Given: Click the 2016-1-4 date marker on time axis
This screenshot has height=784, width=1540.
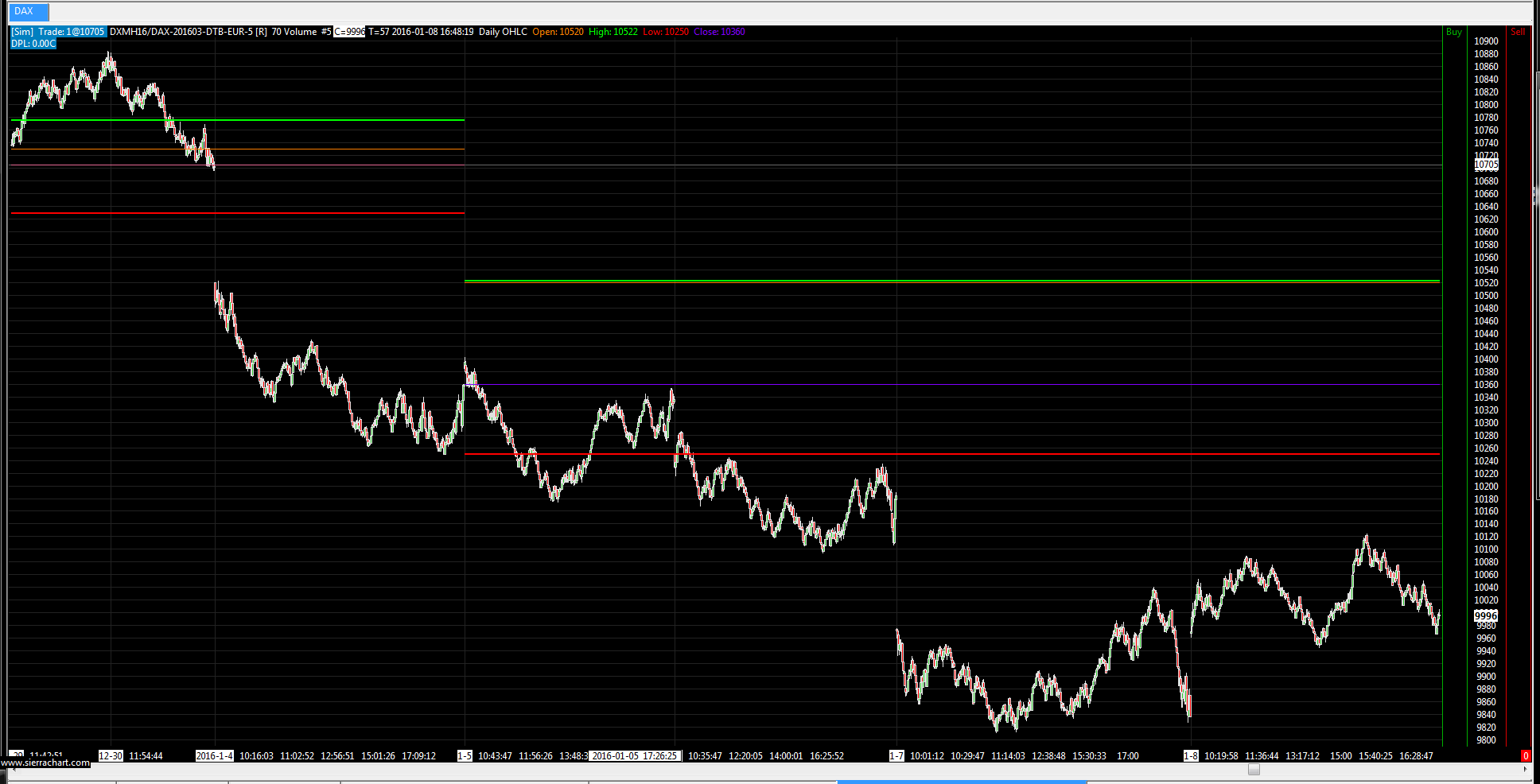Looking at the screenshot, I should [x=215, y=755].
